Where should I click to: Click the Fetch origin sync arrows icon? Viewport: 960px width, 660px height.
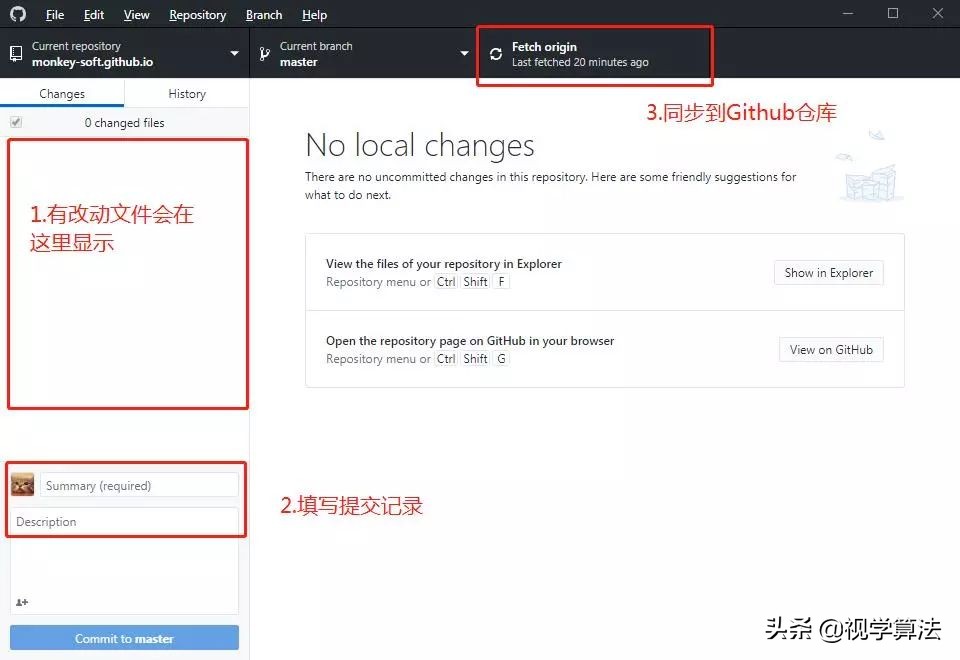pos(496,53)
